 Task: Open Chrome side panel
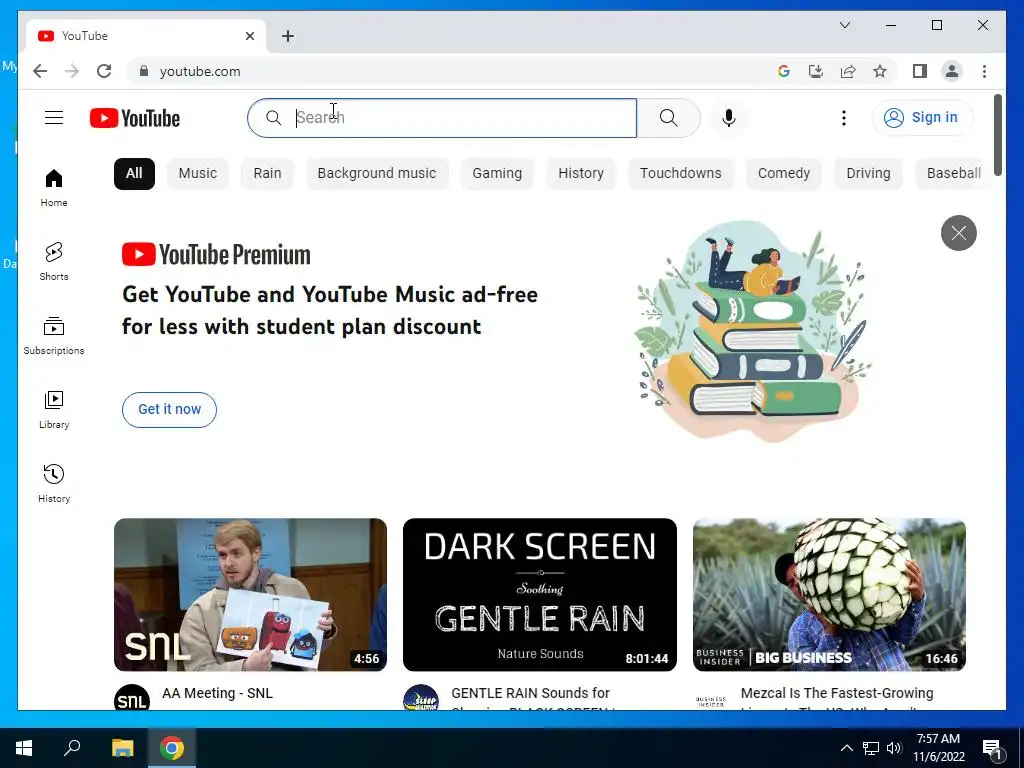coord(920,71)
